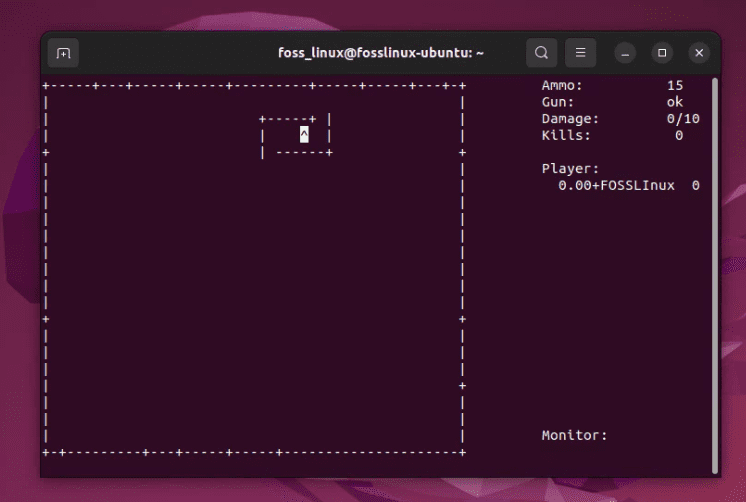The image size is (746, 502).
Task: Click the player entry 0.00+FOSSLInux
Action: (616, 186)
